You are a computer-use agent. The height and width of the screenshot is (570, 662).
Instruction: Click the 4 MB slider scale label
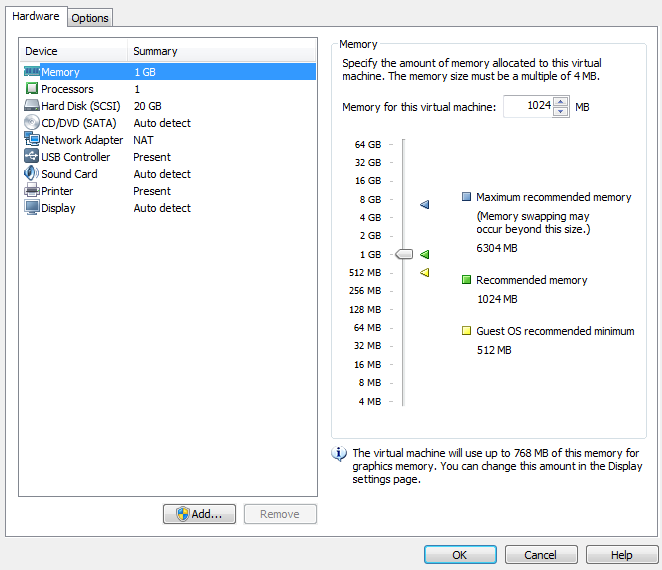tap(370, 402)
